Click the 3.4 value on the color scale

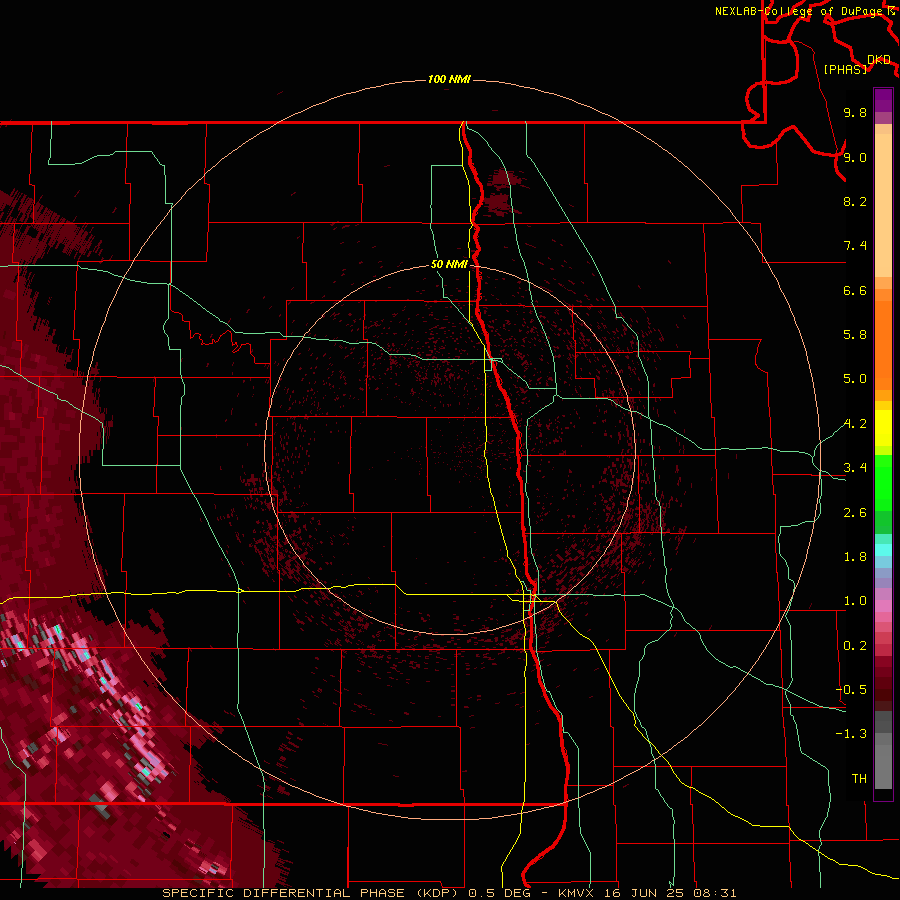[x=855, y=468]
